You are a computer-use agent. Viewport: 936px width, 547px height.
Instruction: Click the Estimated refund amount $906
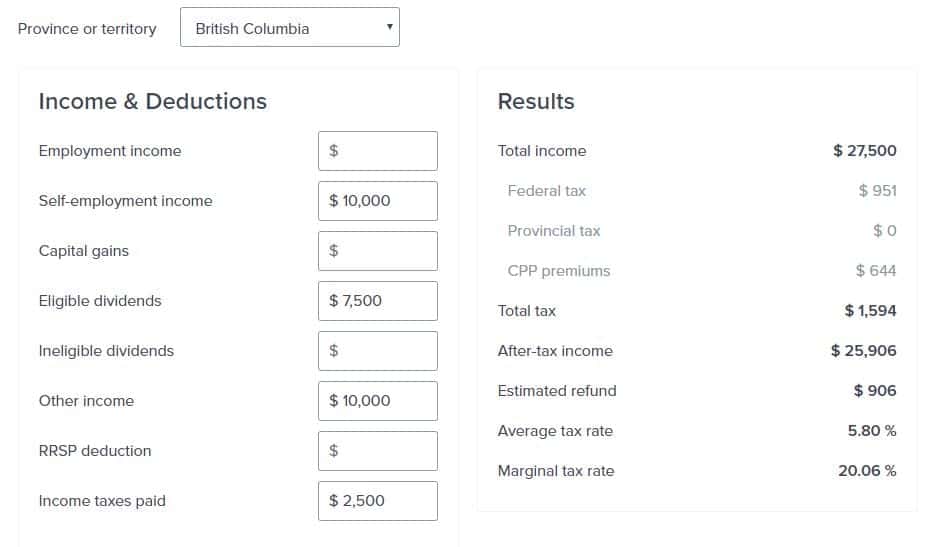tap(875, 391)
